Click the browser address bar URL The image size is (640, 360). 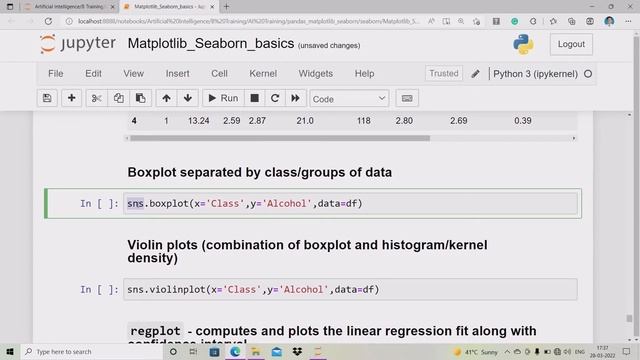coord(248,21)
